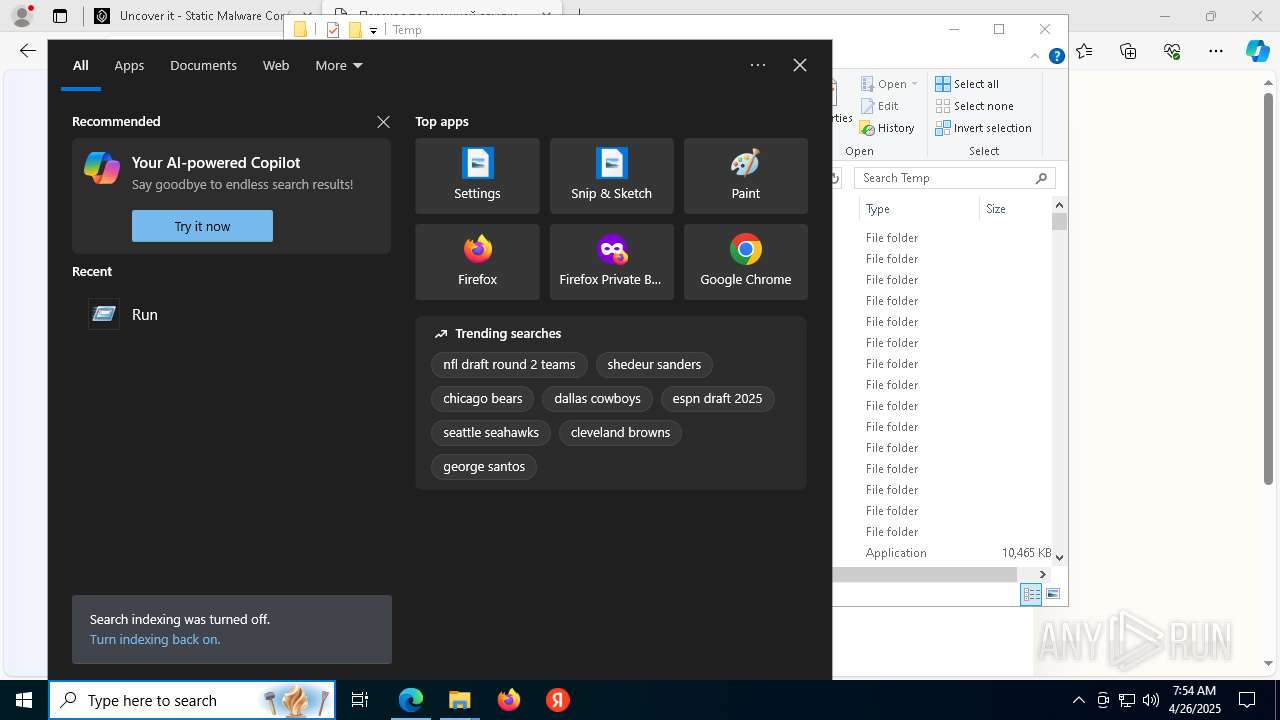Click Edge back navigation arrow
Image resolution: width=1280 pixels, height=720 pixels.
pos(28,51)
